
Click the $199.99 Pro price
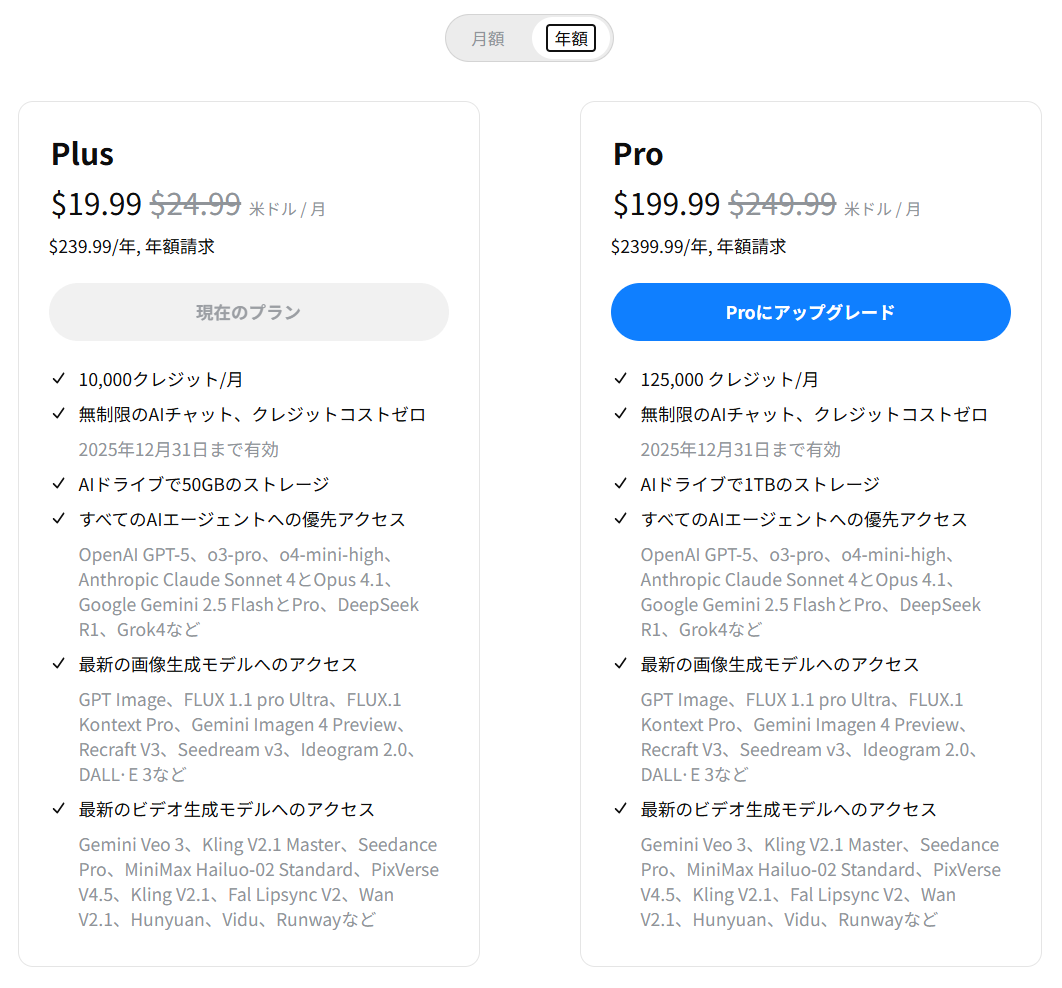[x=666, y=204]
